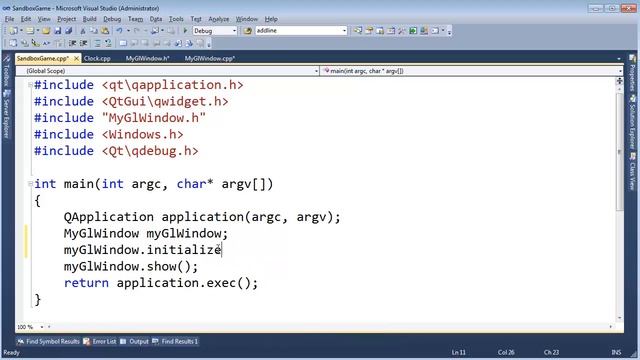Viewport: 640px width, 360px height.
Task: Start debugging with the green play icon
Action: pyautogui.click(x=185, y=31)
